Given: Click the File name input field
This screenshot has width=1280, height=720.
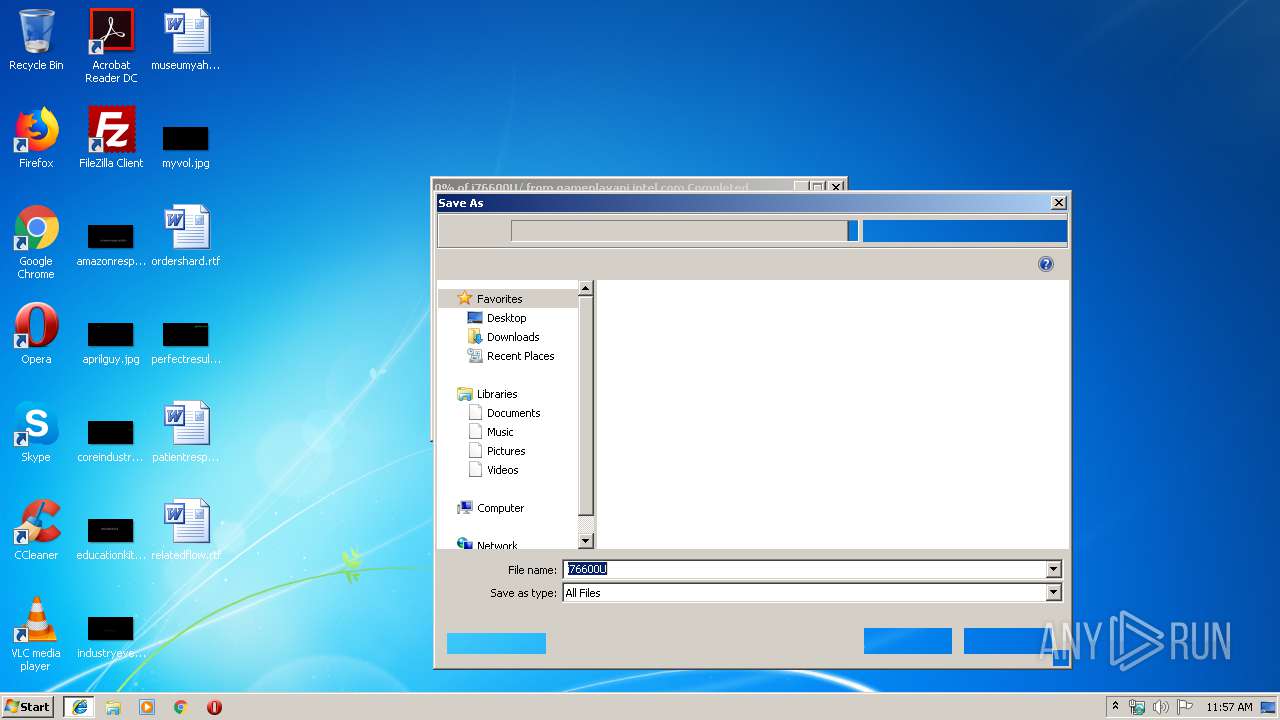Looking at the screenshot, I should click(x=804, y=569).
